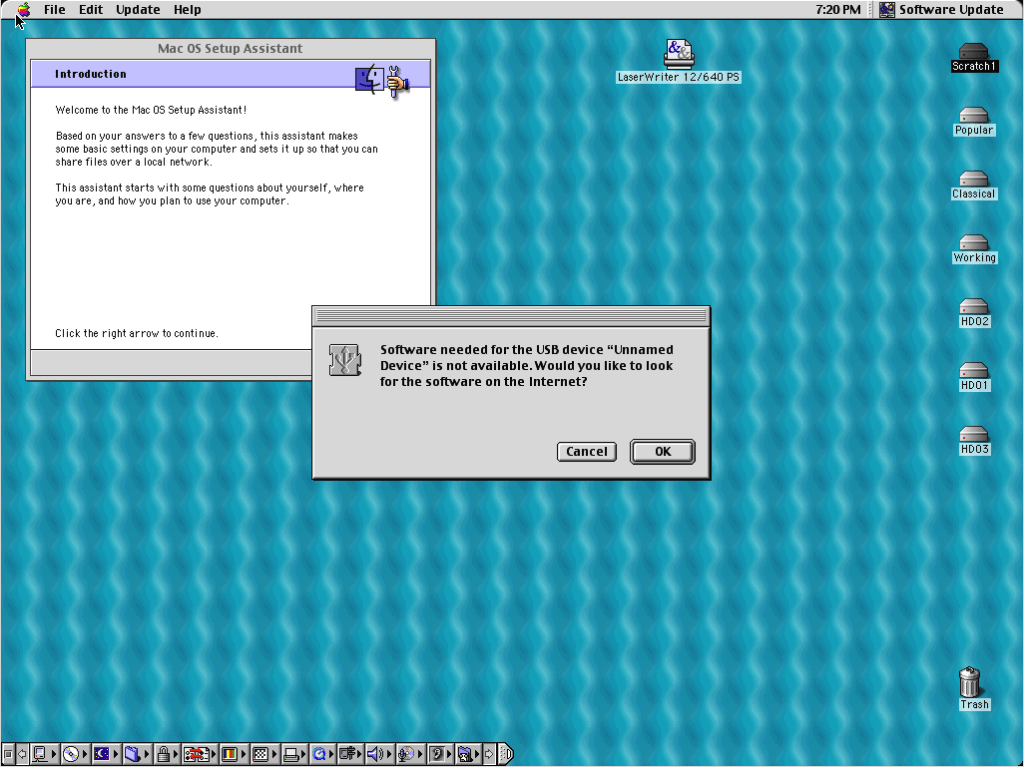Click the Trash icon on the desktop
The width and height of the screenshot is (1024, 767).
pyautogui.click(x=970, y=682)
